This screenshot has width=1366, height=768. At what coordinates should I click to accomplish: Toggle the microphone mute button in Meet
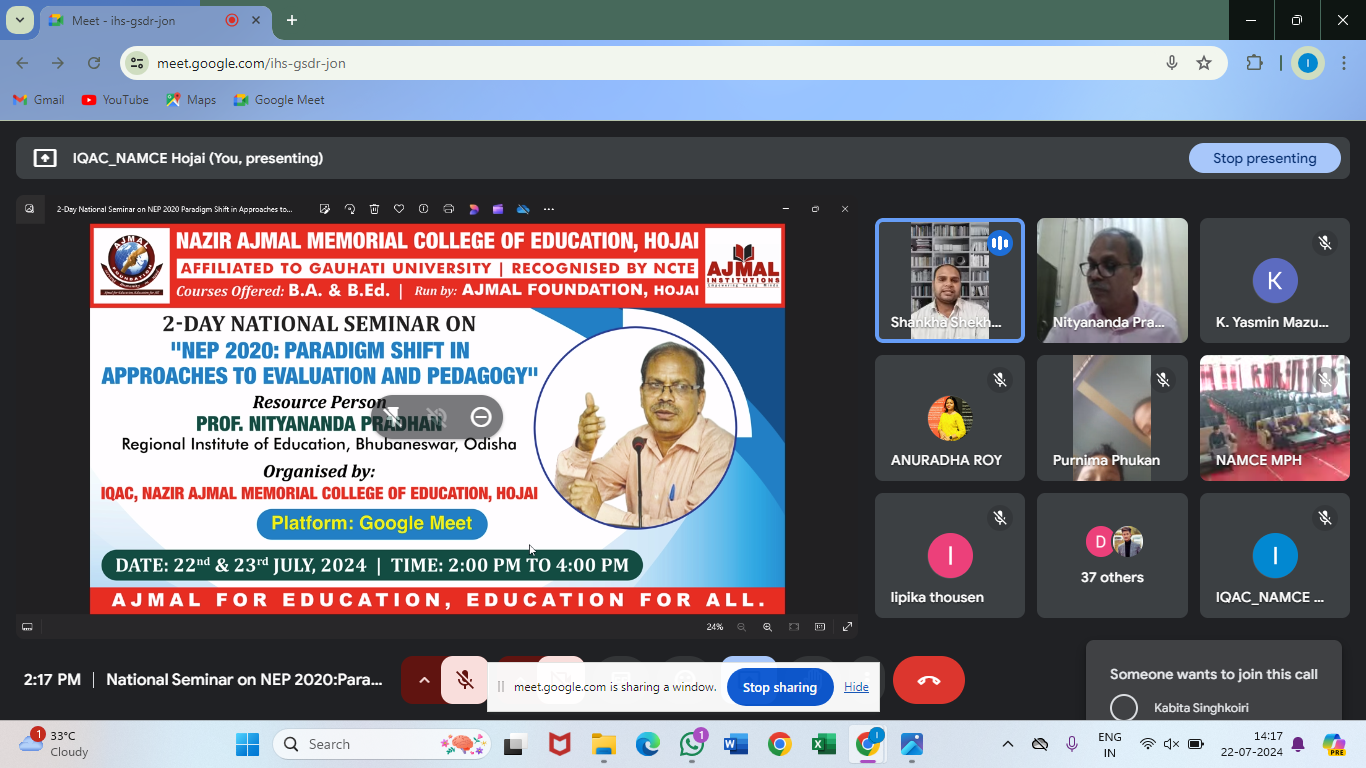pos(465,681)
